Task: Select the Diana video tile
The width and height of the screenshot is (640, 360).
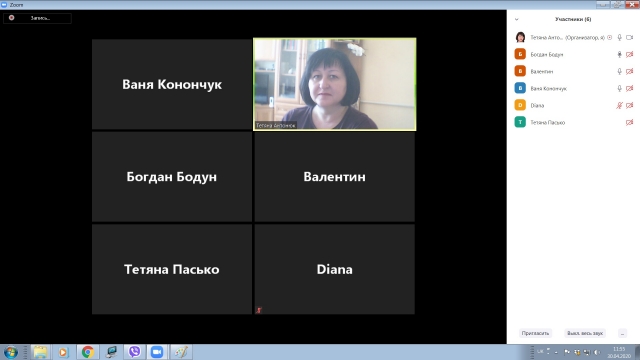Action: [335, 269]
